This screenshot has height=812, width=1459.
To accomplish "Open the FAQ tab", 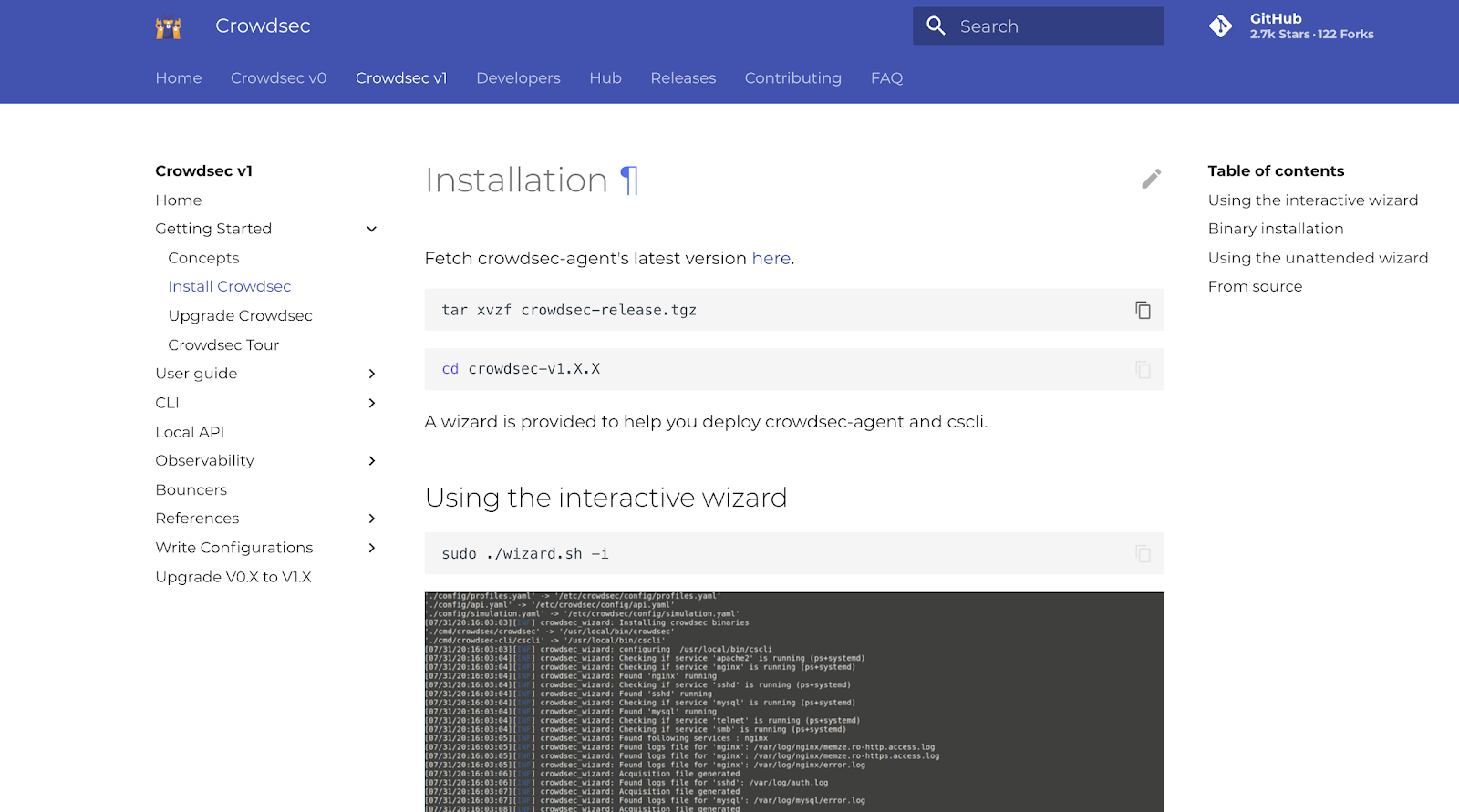I will click(x=886, y=78).
